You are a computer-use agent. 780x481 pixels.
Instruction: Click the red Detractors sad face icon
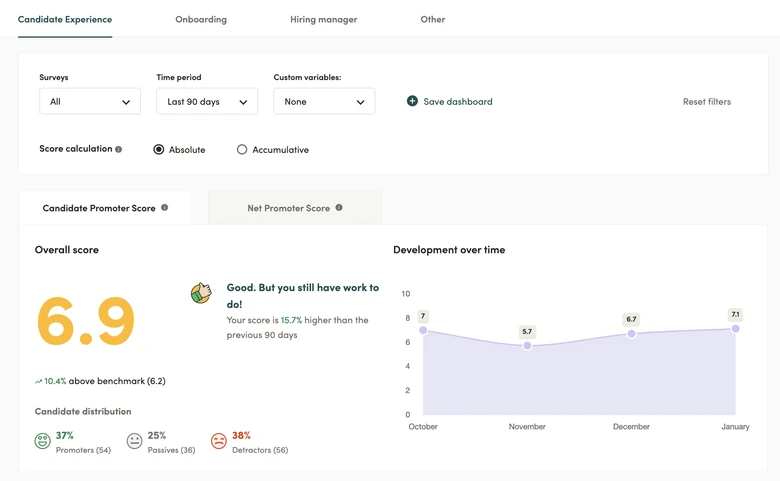coord(218,441)
